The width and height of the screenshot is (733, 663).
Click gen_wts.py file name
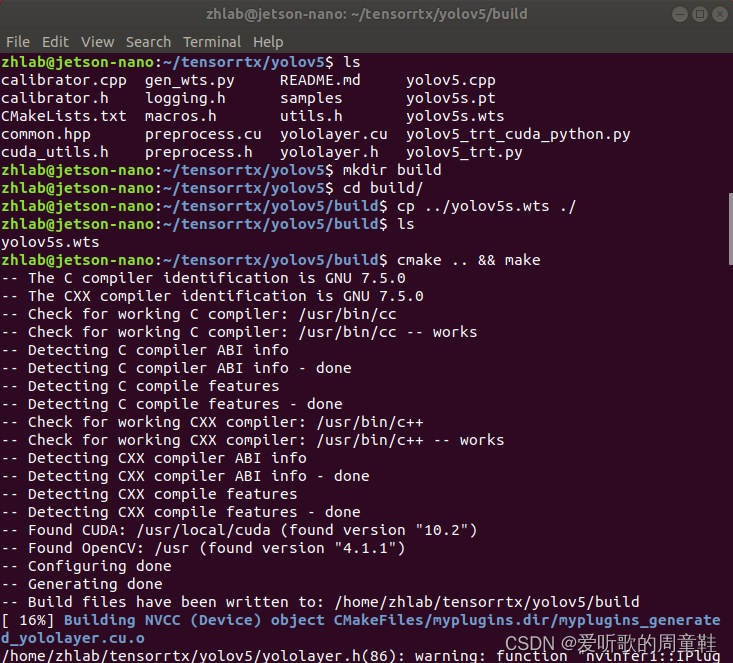tap(189, 80)
